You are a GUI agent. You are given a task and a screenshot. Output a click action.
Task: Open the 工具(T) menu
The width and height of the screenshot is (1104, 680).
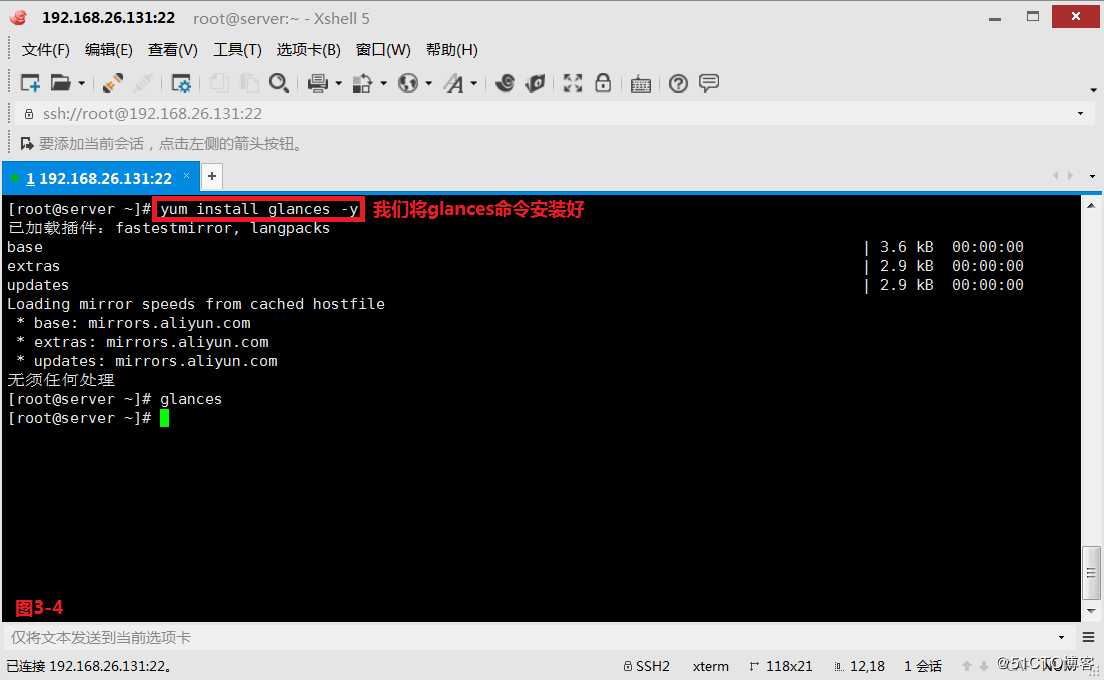coord(237,49)
